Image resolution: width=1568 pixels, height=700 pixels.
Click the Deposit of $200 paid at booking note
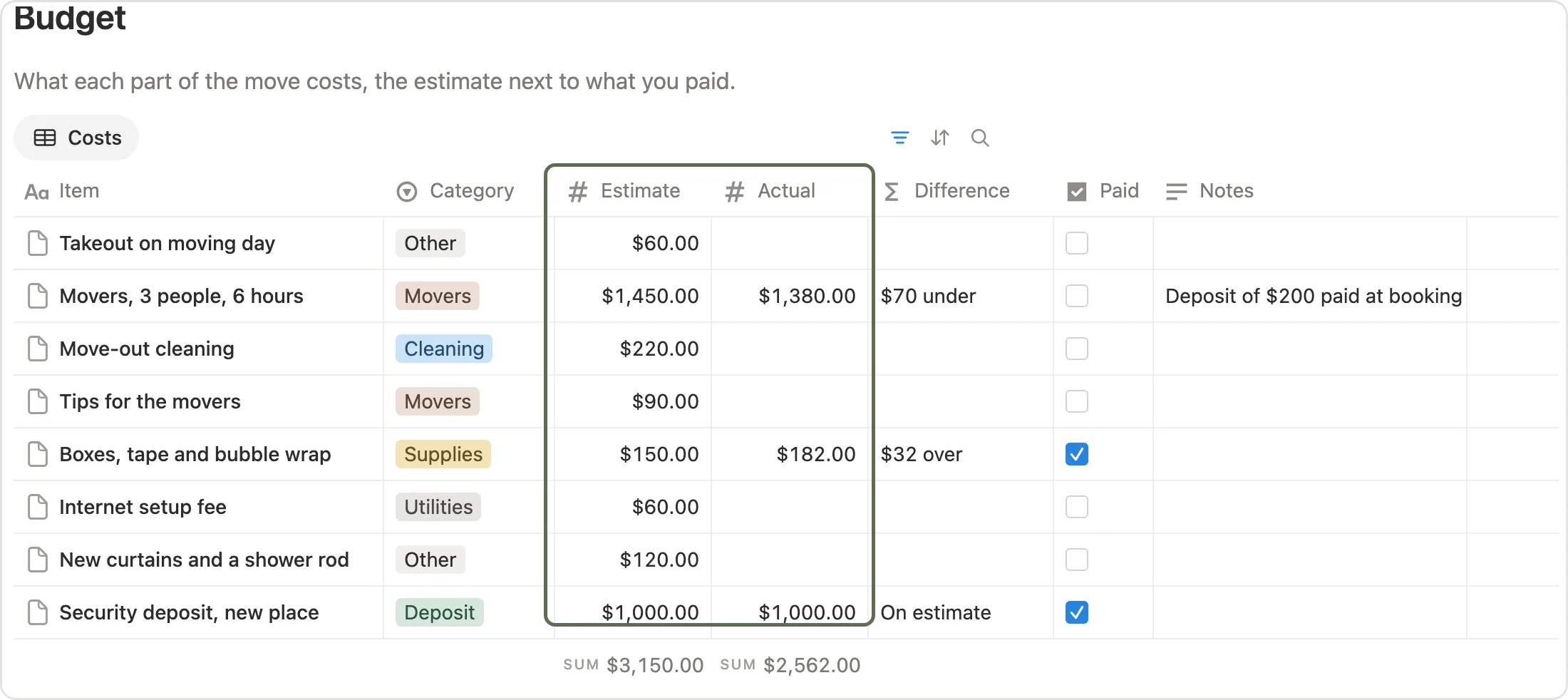1314,296
